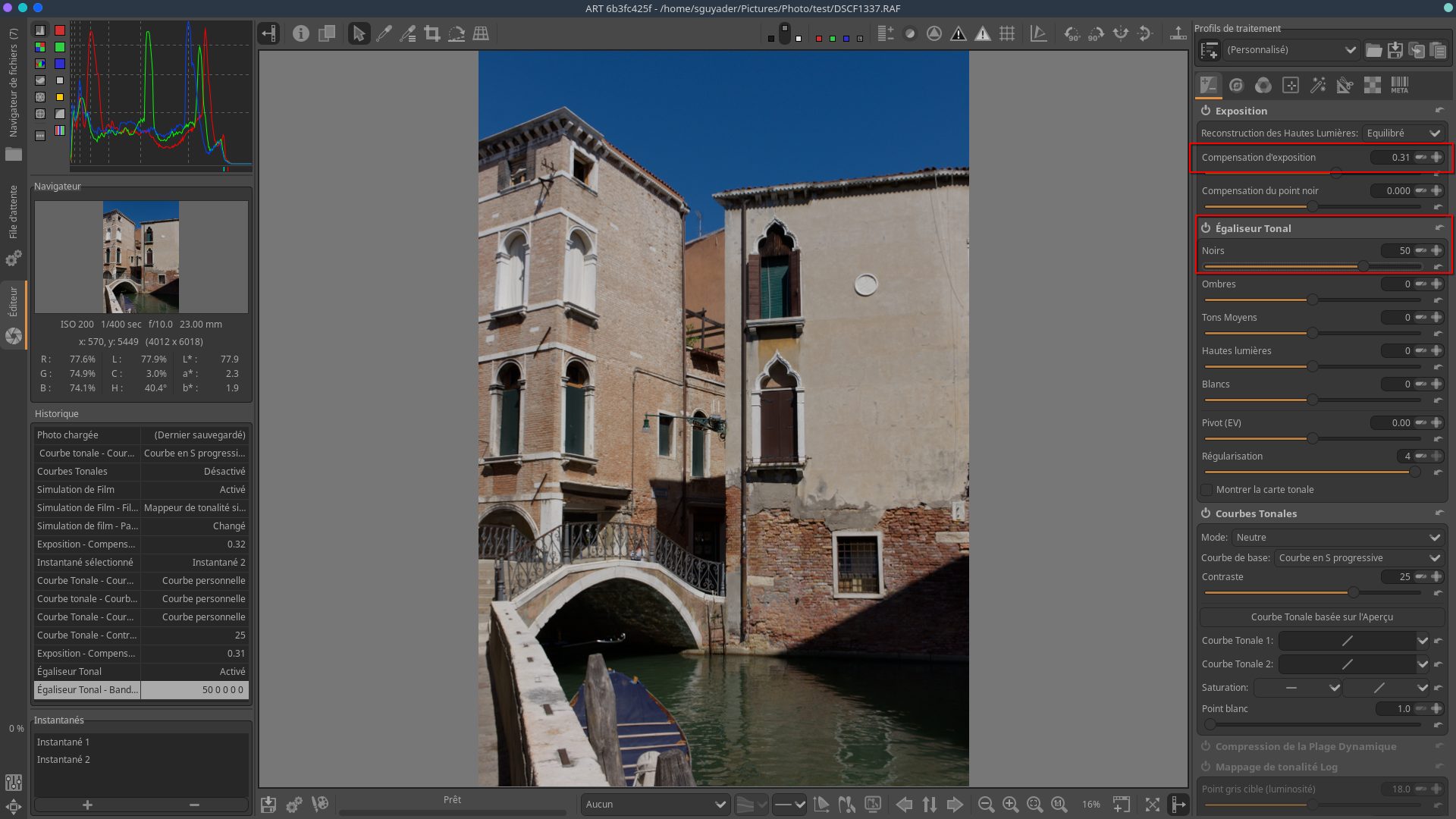Switch to the Exposition tab
Viewport: 1456px width, 819px height.
pyautogui.click(x=1208, y=85)
